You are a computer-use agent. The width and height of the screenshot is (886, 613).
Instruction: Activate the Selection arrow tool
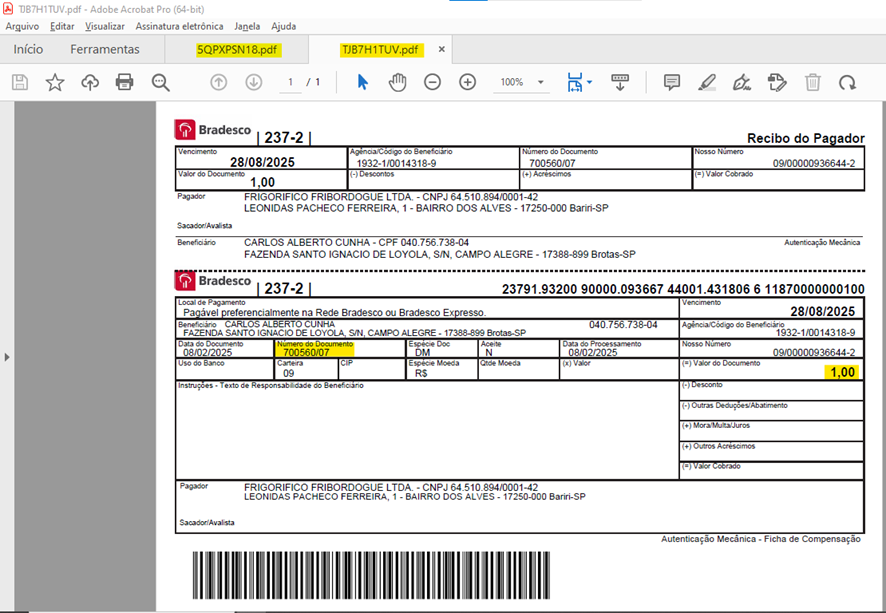(x=363, y=82)
